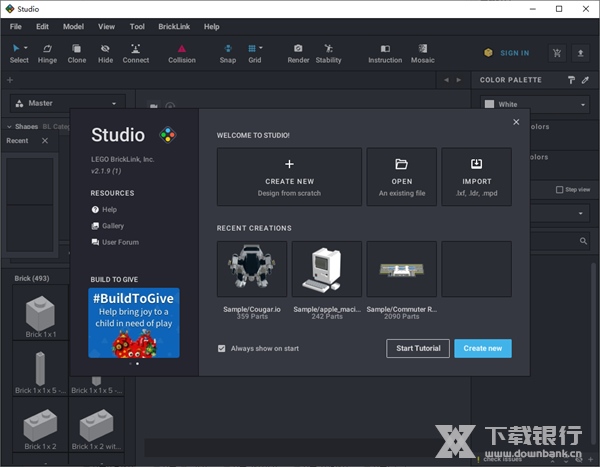Add a new tab with plus icon

[x=10, y=80]
